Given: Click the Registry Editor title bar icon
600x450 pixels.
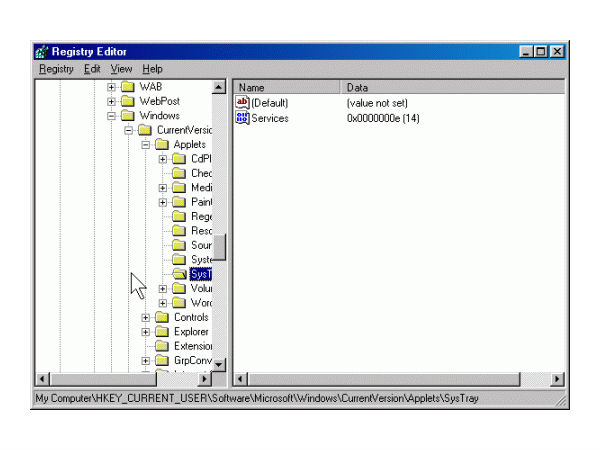Looking at the screenshot, I should click(x=42, y=52).
